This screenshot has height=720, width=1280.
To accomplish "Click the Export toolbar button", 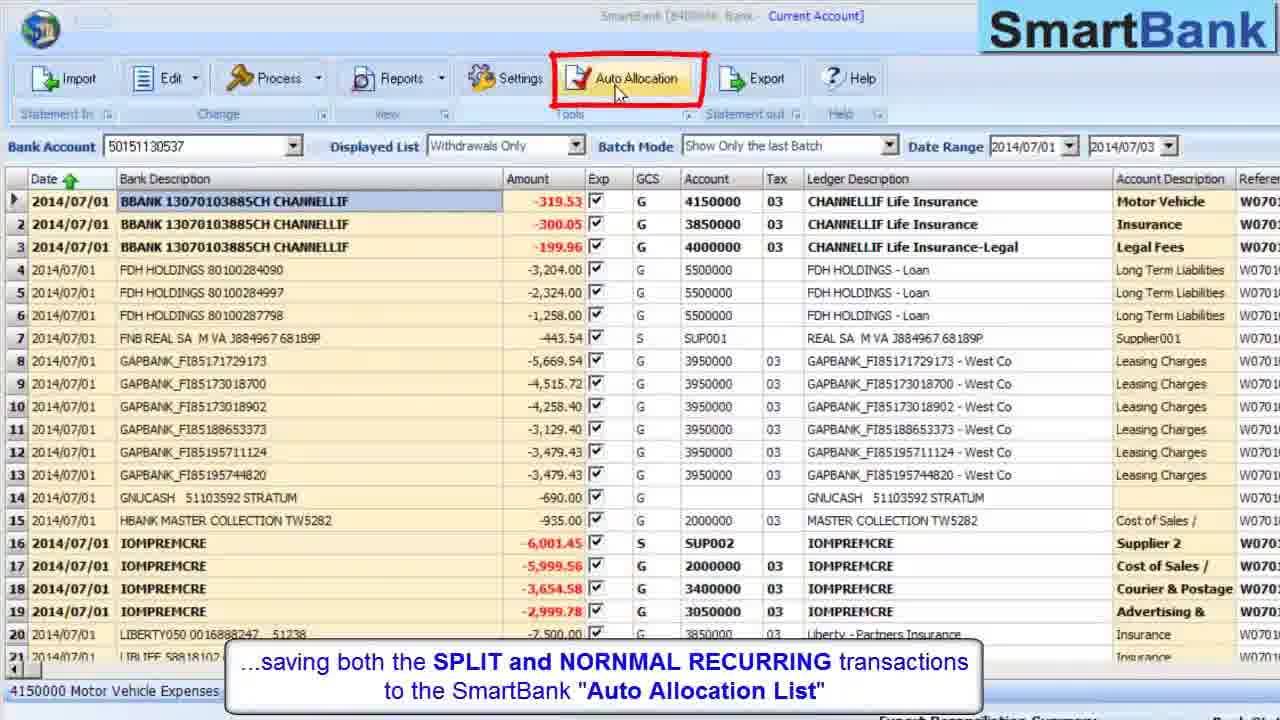I will [x=753, y=78].
